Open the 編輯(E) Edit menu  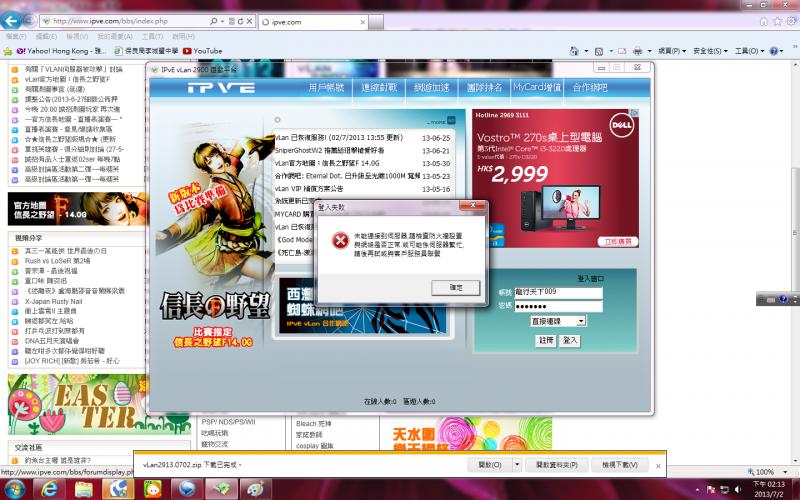46,36
